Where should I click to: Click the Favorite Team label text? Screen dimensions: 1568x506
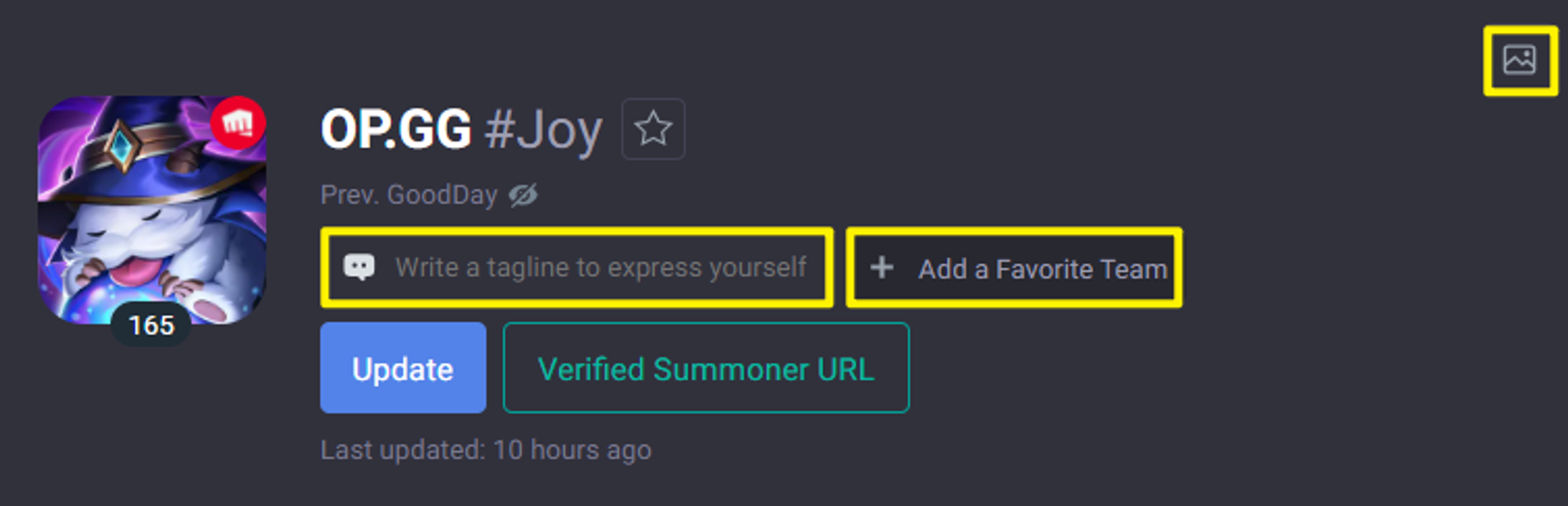pos(1081,269)
